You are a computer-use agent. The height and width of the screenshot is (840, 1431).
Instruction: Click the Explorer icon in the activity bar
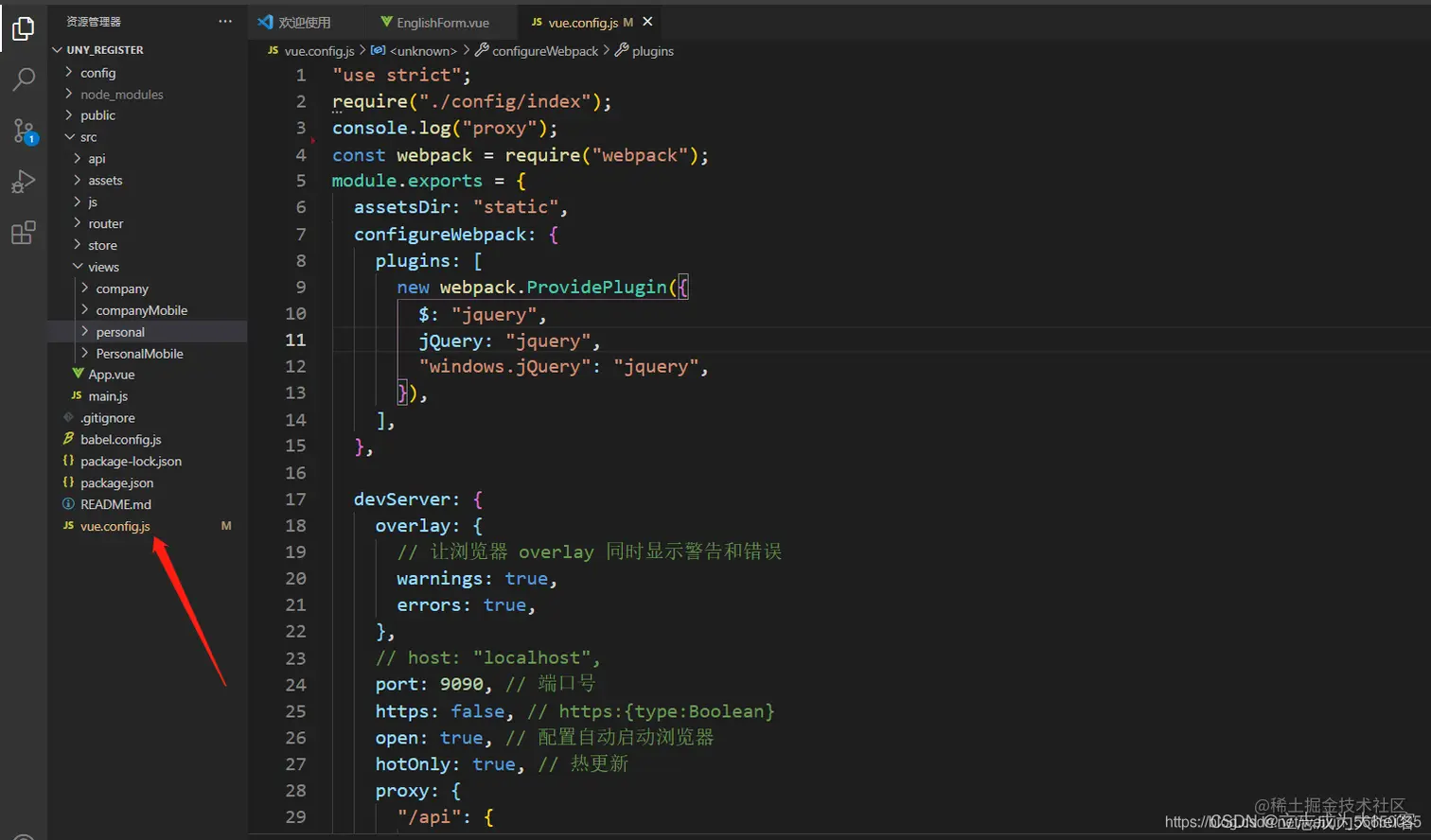tap(23, 27)
